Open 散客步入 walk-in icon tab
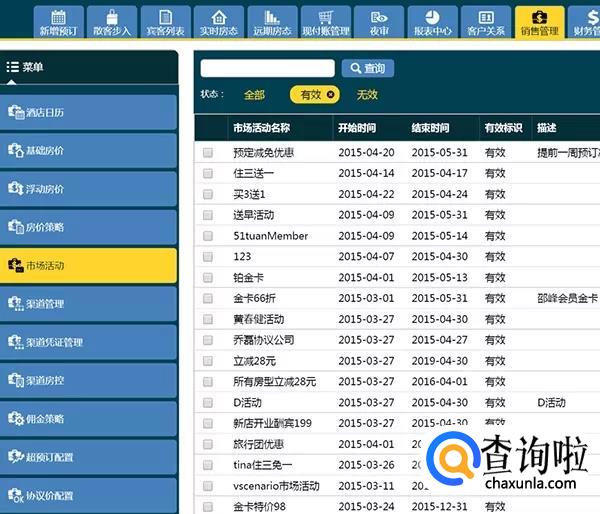The width and height of the screenshot is (600, 514). (x=112, y=22)
